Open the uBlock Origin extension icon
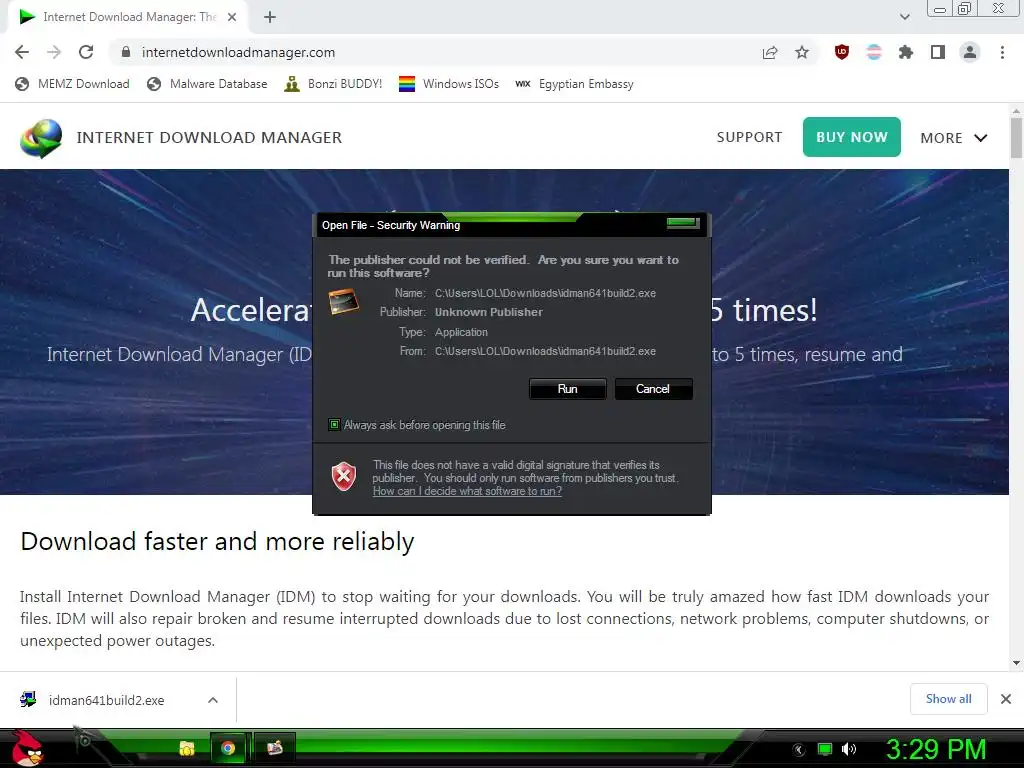Viewport: 1024px width, 768px height. point(842,52)
